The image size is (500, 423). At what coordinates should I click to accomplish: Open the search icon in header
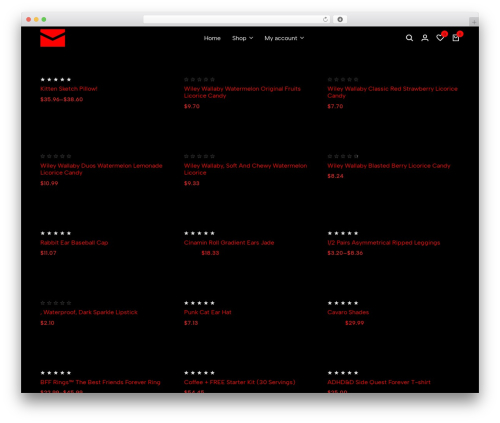[409, 38]
